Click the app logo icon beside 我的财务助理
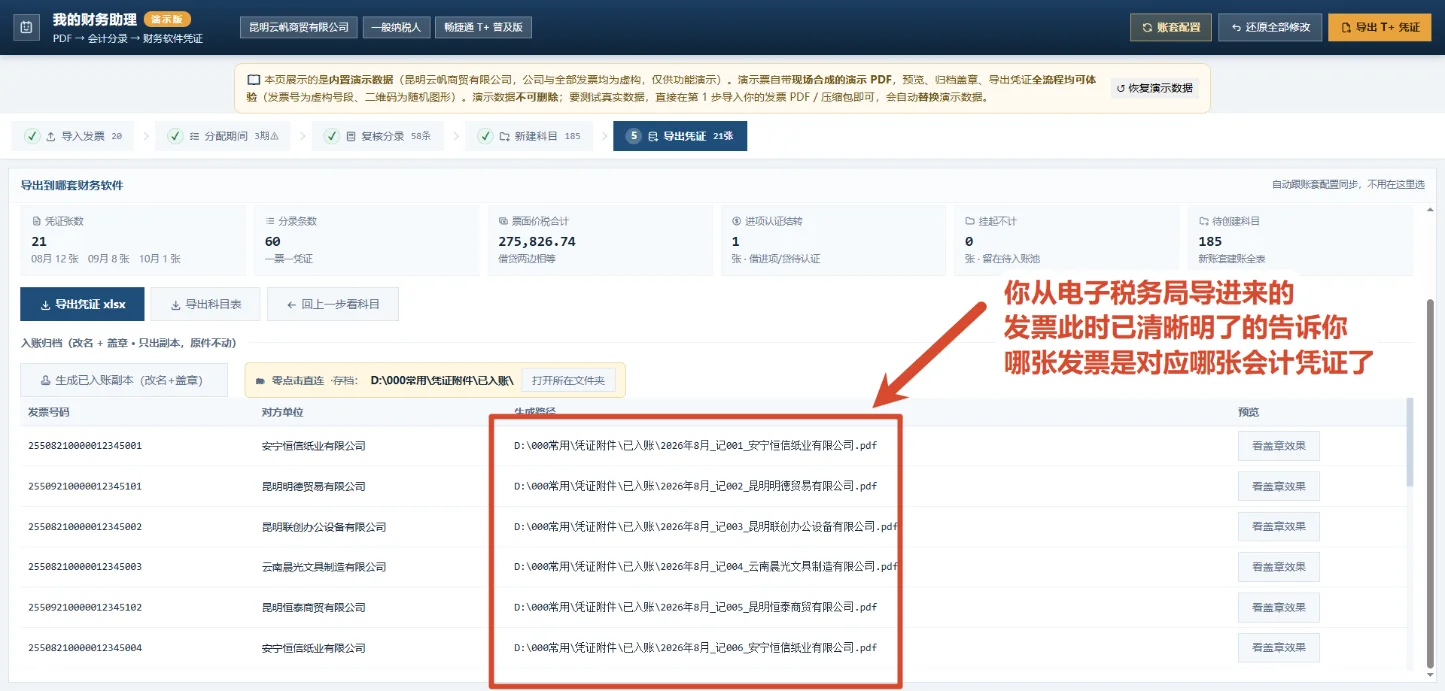Viewport: 1445px width, 691px height. [26, 27]
